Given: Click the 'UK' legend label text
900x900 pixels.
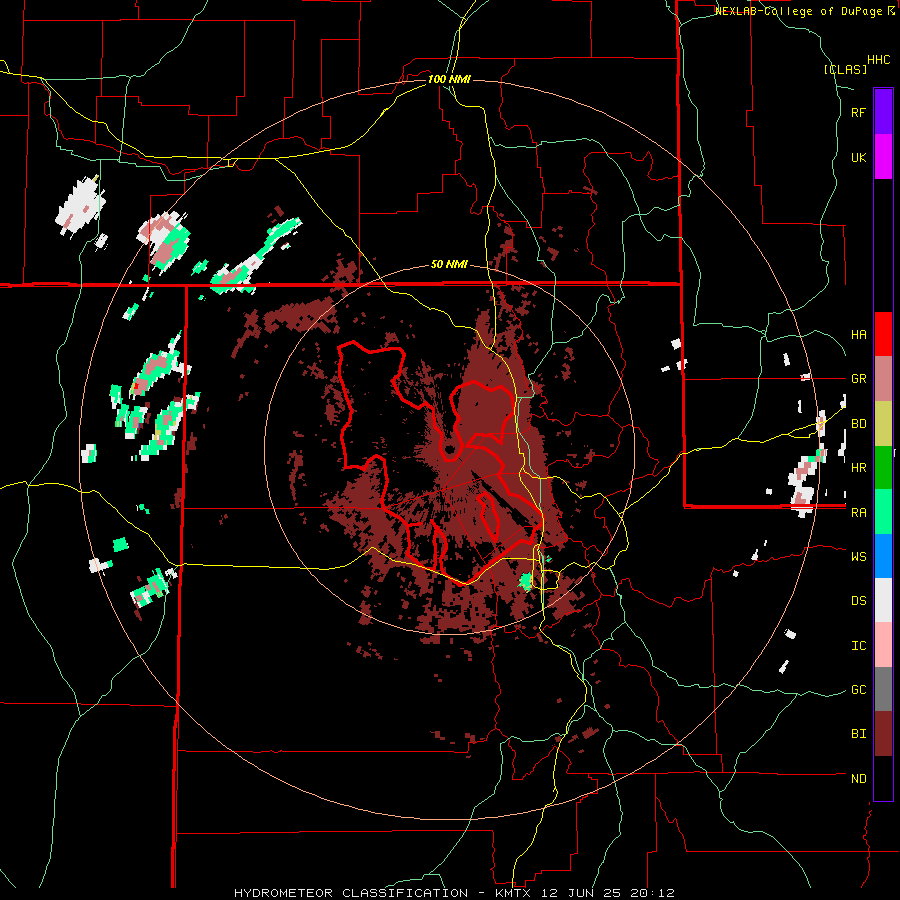Looking at the screenshot, I should point(858,157).
